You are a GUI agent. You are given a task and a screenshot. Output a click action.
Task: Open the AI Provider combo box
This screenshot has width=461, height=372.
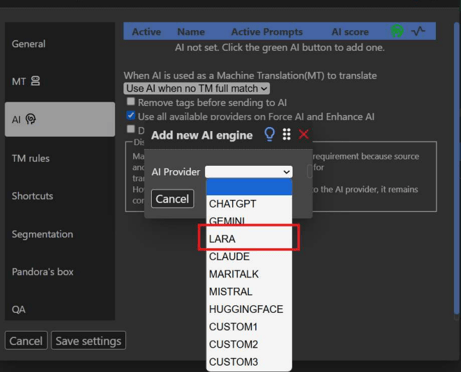pos(249,172)
